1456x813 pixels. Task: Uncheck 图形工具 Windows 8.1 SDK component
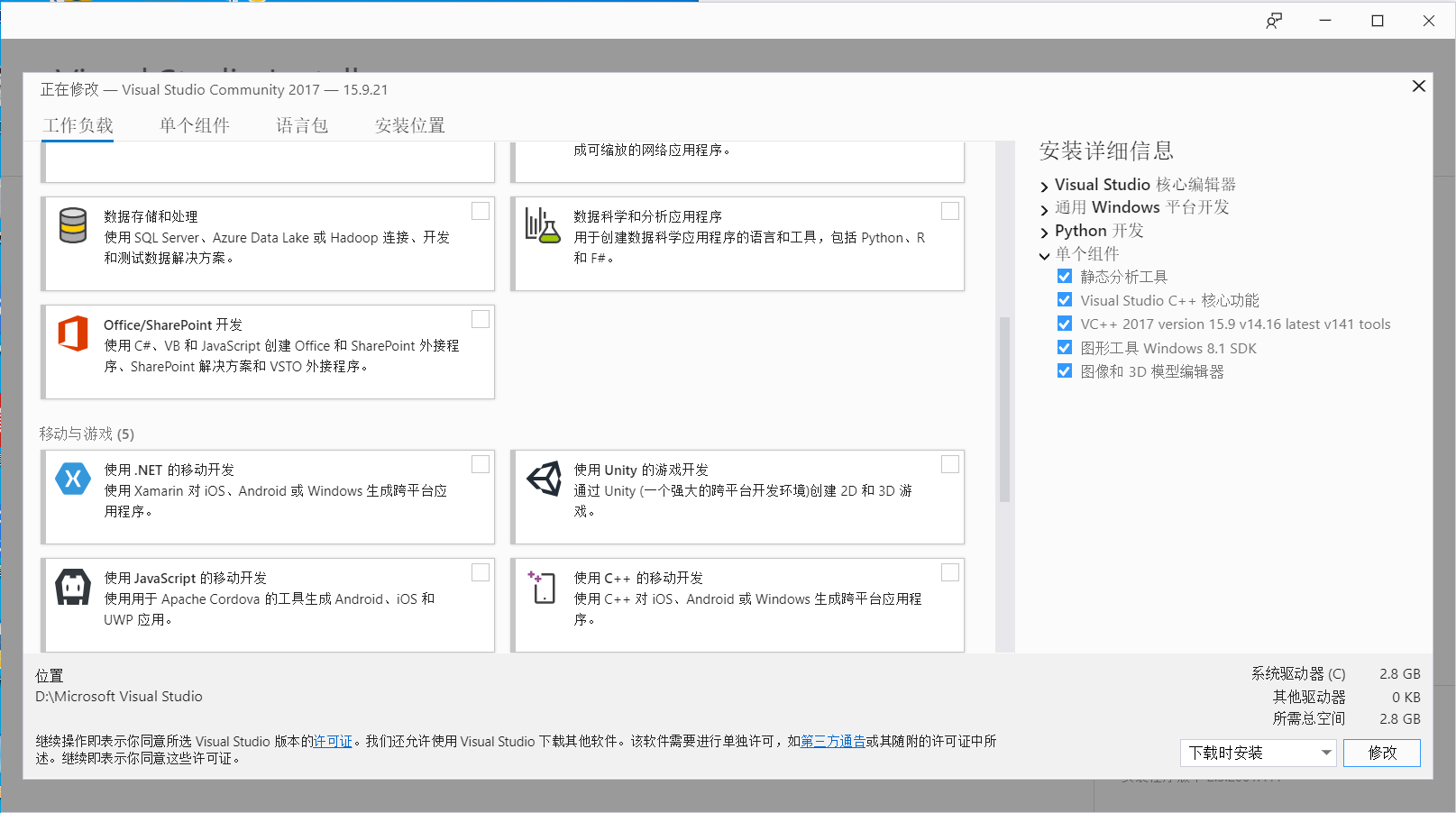coord(1065,347)
